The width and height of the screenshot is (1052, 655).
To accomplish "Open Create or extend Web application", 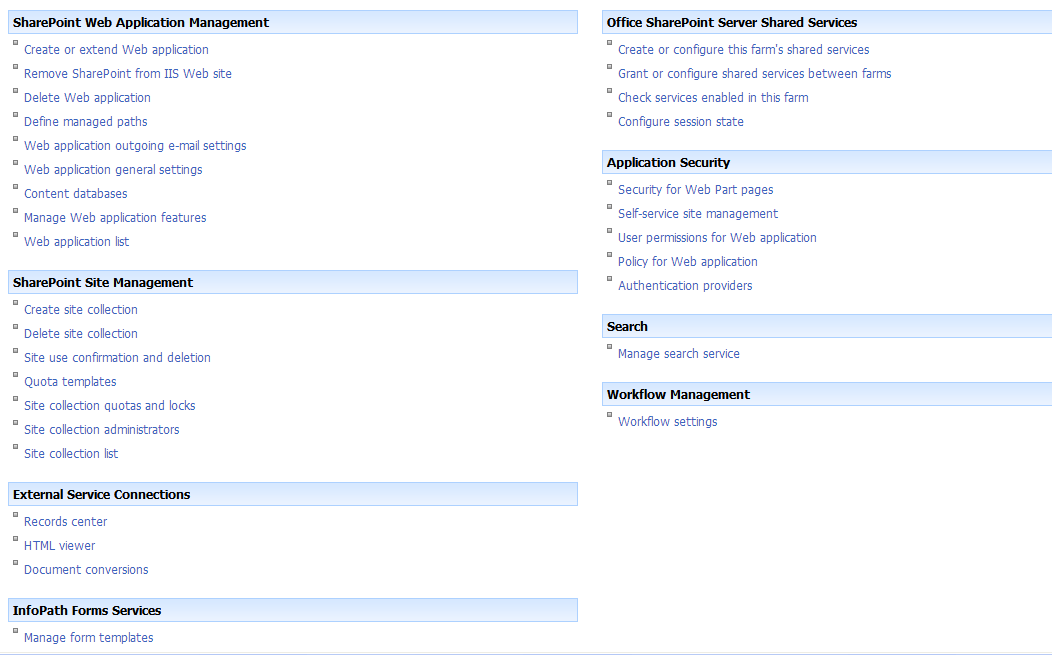I will tap(116, 50).
